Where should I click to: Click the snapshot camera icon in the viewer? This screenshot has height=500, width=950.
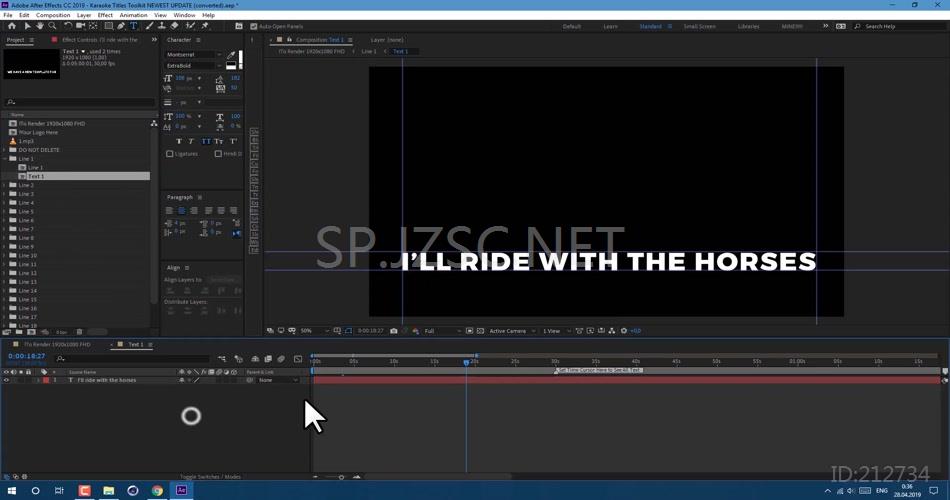click(394, 331)
